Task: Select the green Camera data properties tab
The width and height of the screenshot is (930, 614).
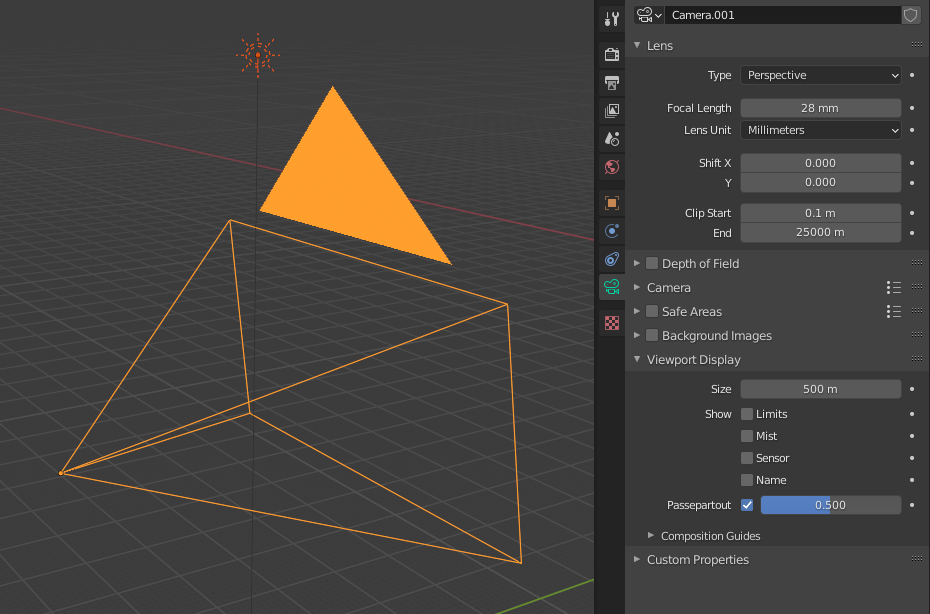Action: 611,287
